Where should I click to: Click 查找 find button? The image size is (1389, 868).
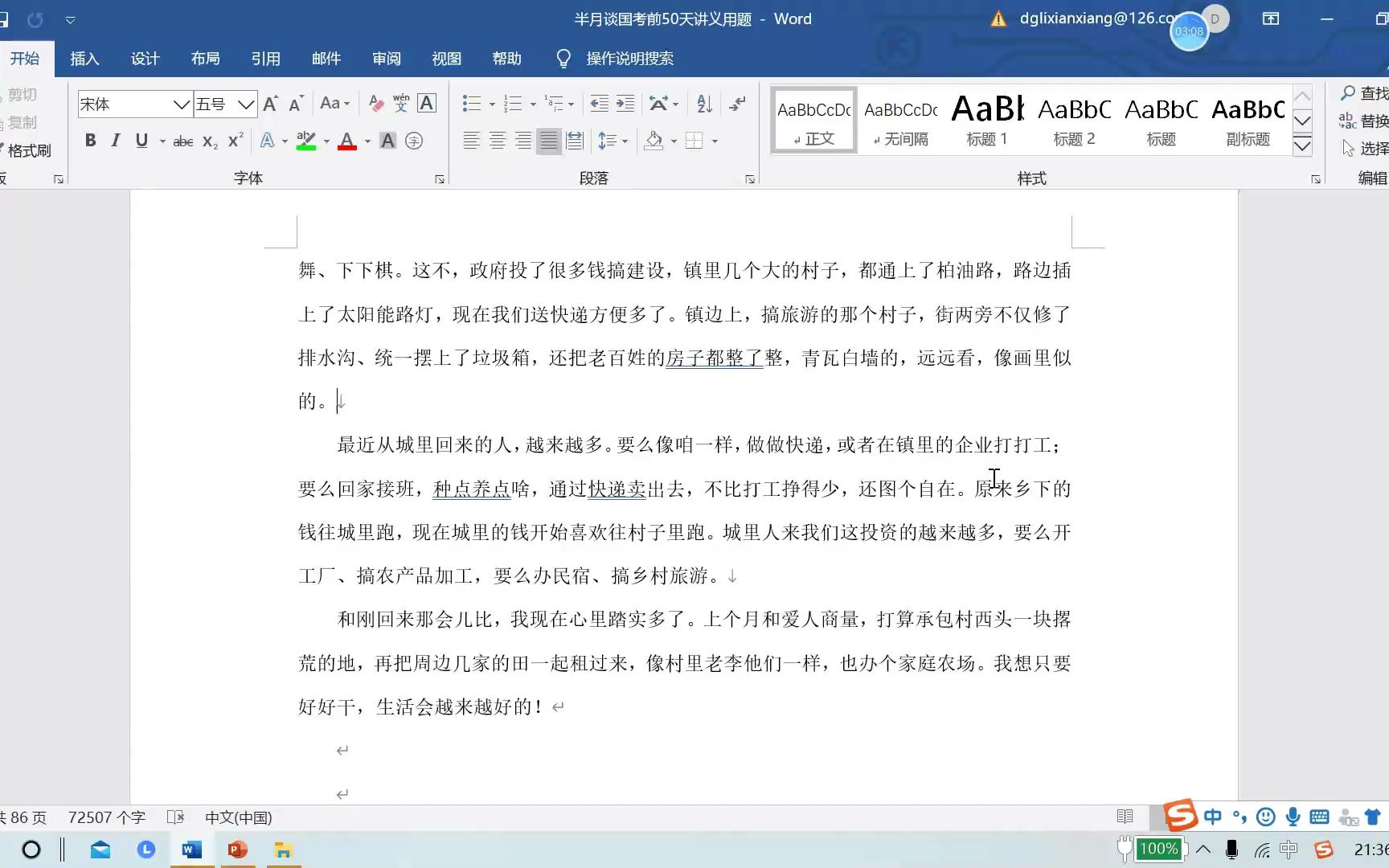(x=1365, y=93)
